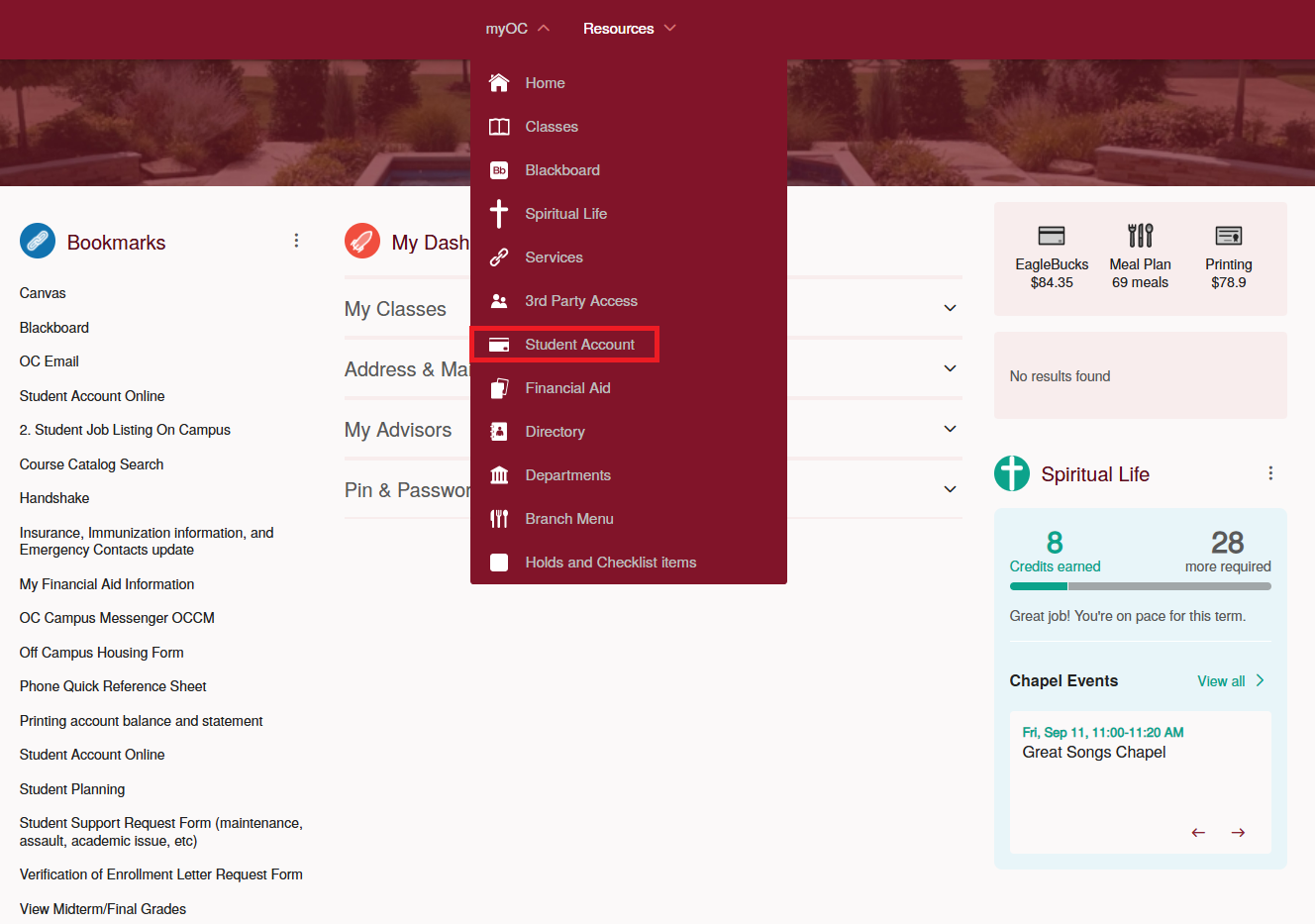Open the Spiritual Life widget options menu
Screen dimensions: 1315x924
1270,473
